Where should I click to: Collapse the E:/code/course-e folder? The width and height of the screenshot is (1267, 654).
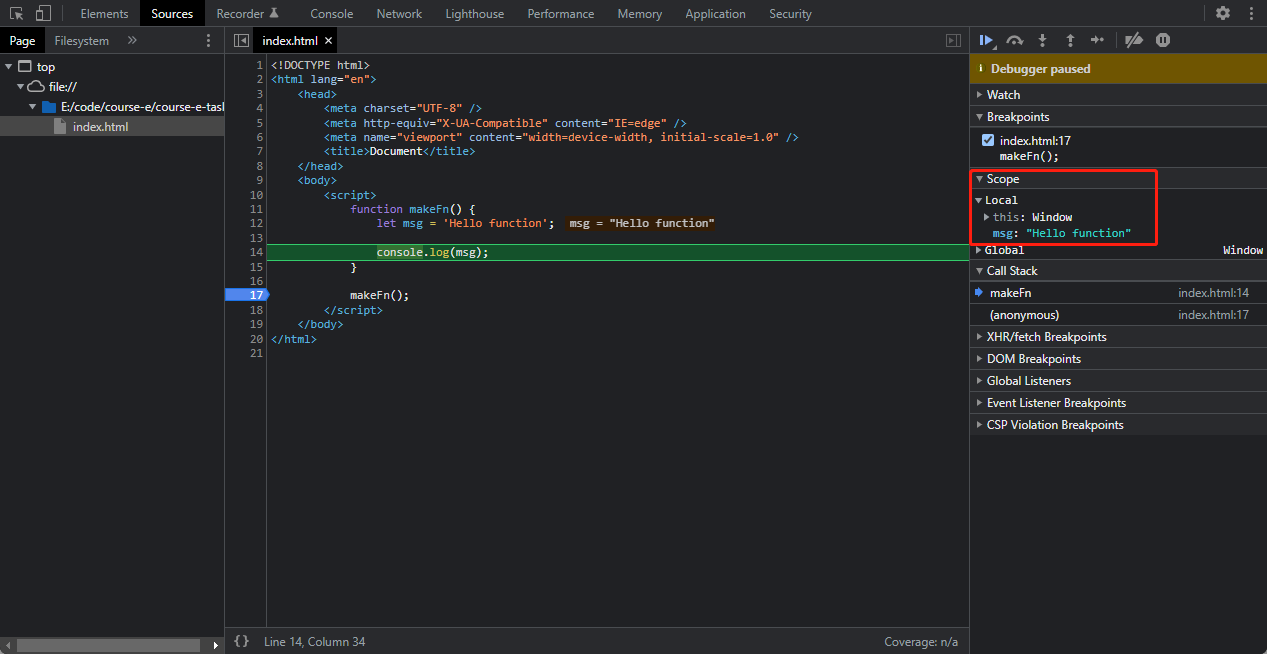point(33,107)
